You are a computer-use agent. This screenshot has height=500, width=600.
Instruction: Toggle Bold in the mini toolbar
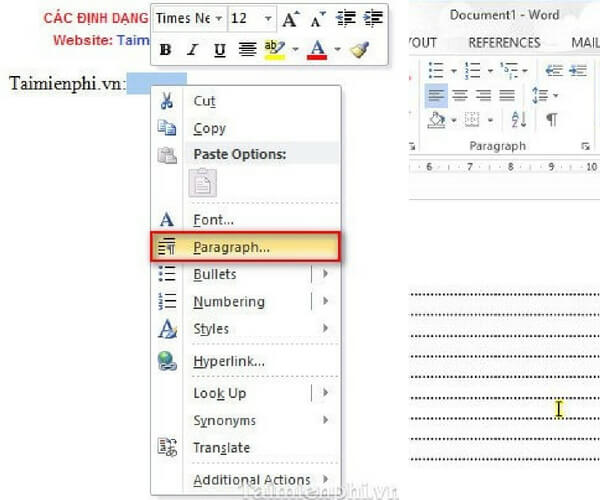[166, 49]
